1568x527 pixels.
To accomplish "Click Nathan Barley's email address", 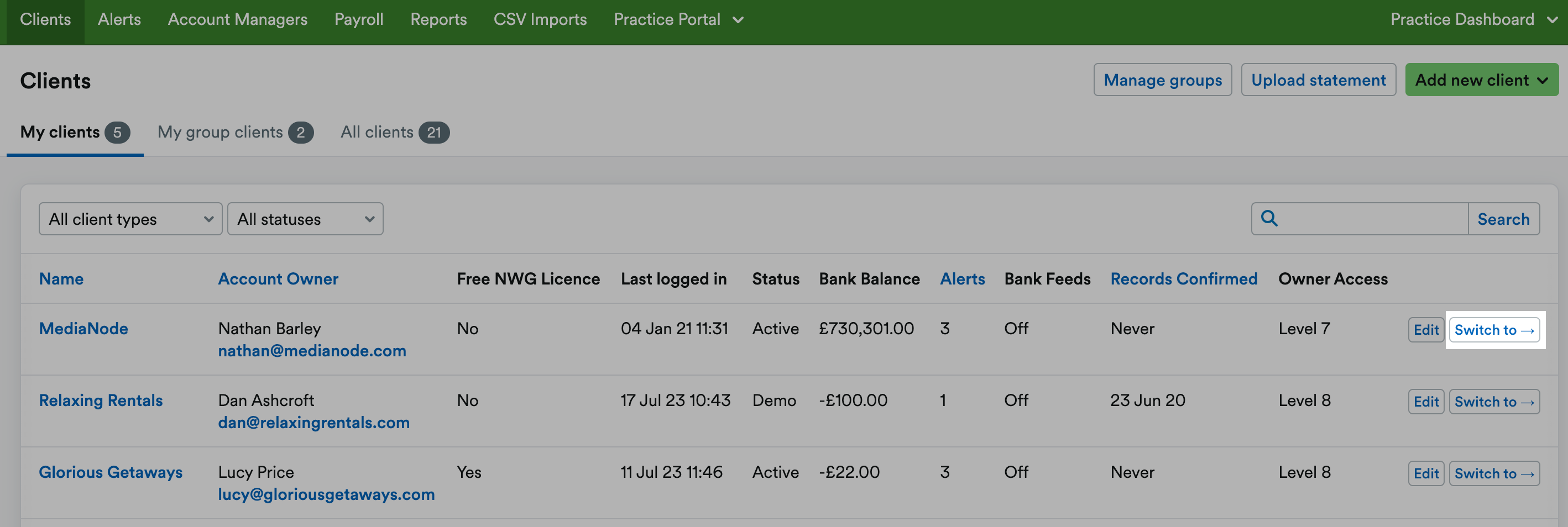I will [x=312, y=350].
